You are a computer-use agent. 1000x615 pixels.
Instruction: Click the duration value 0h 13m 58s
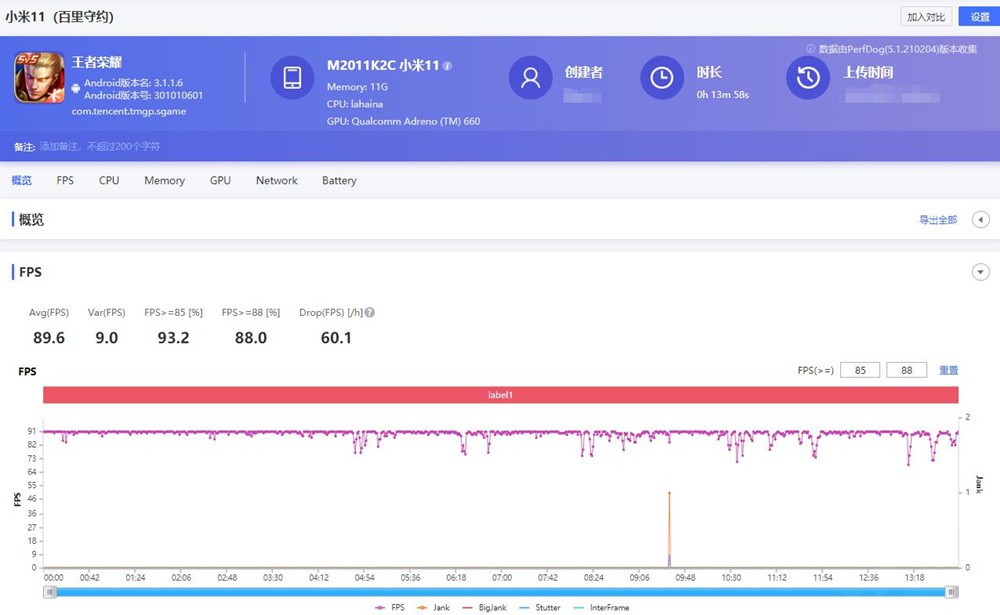point(723,94)
